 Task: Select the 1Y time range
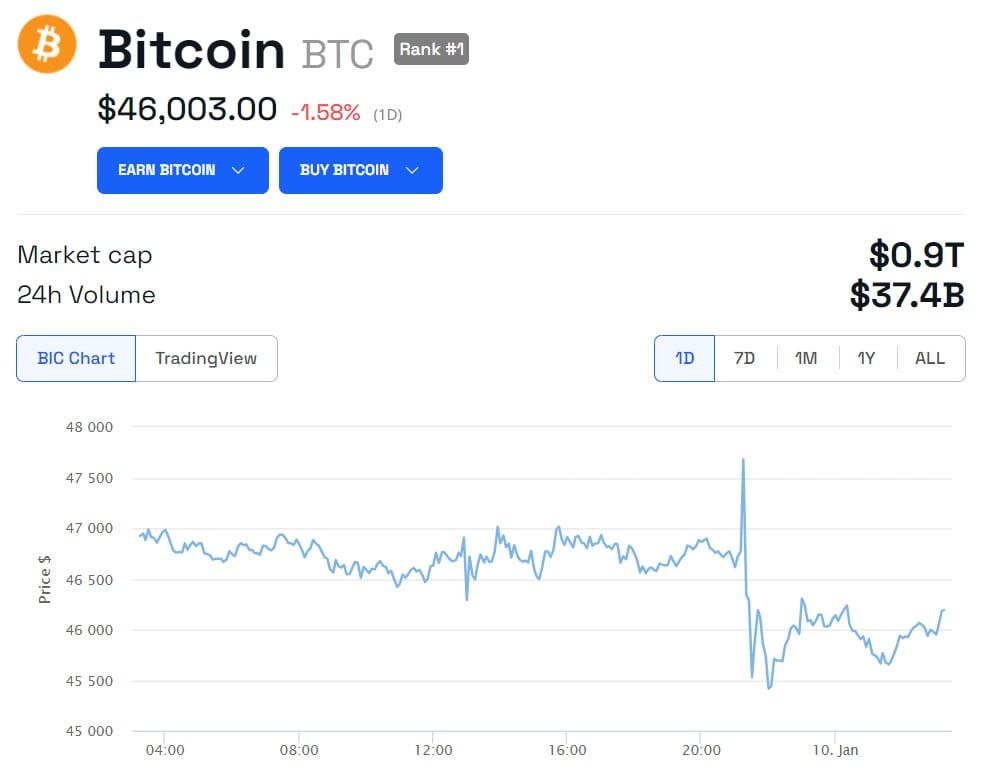(866, 358)
